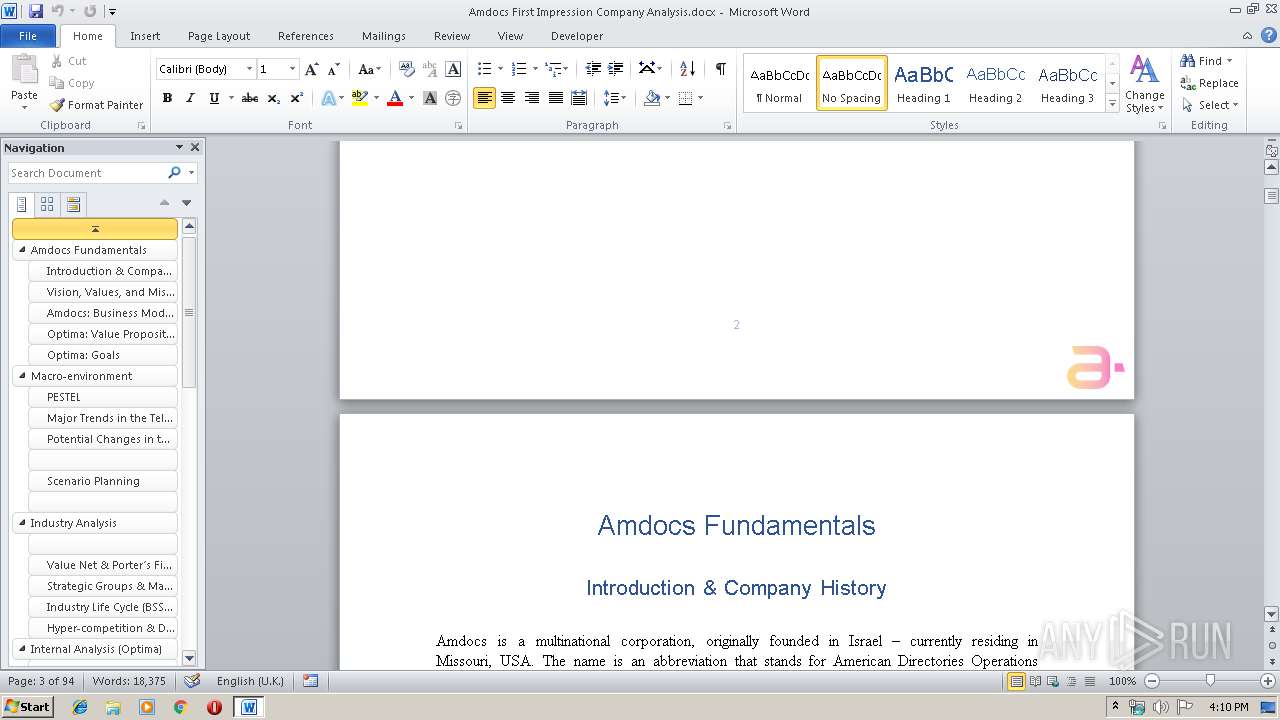Toggle Superscript formatting

[x=297, y=98]
